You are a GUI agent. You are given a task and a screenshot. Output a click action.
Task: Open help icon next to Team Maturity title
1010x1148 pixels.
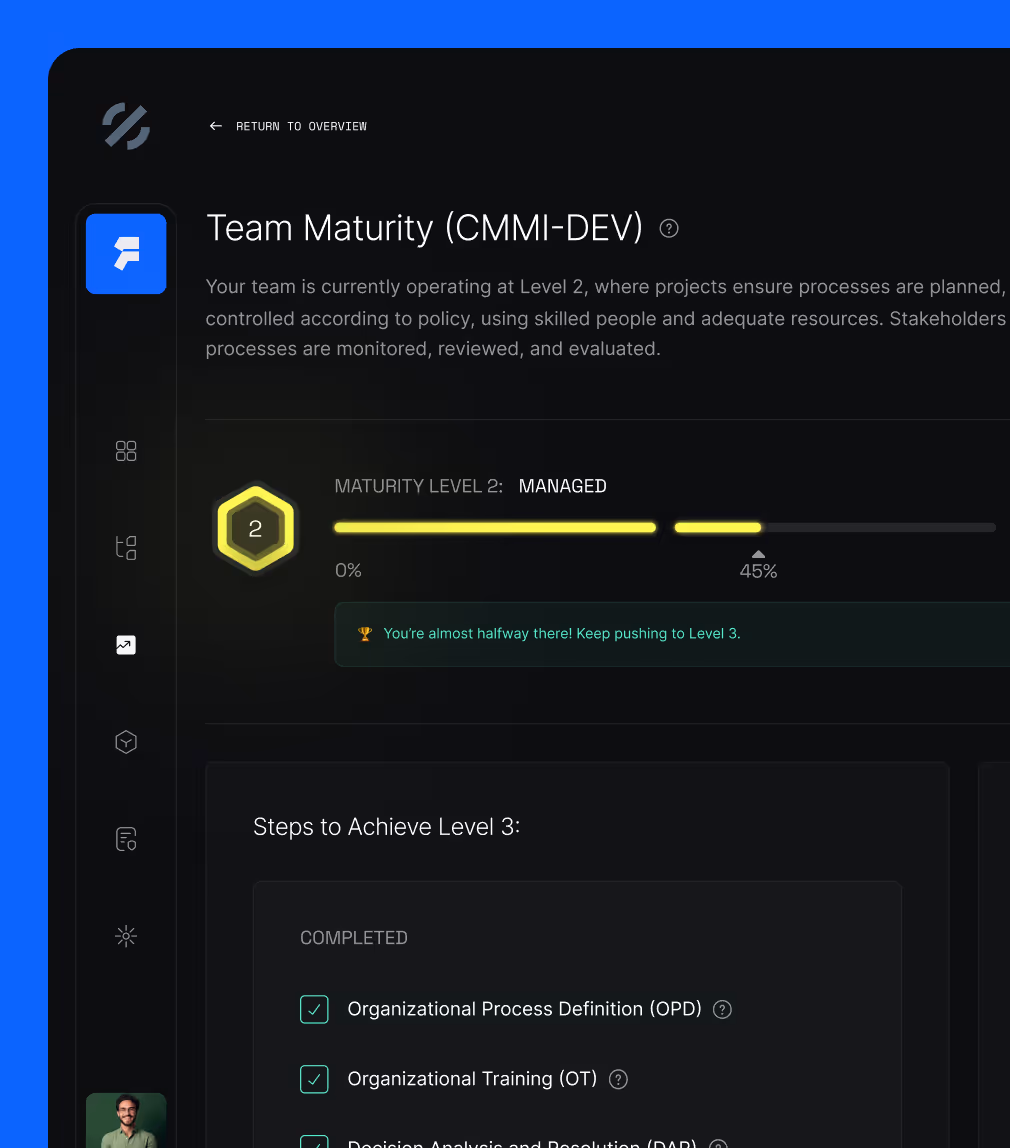point(669,228)
